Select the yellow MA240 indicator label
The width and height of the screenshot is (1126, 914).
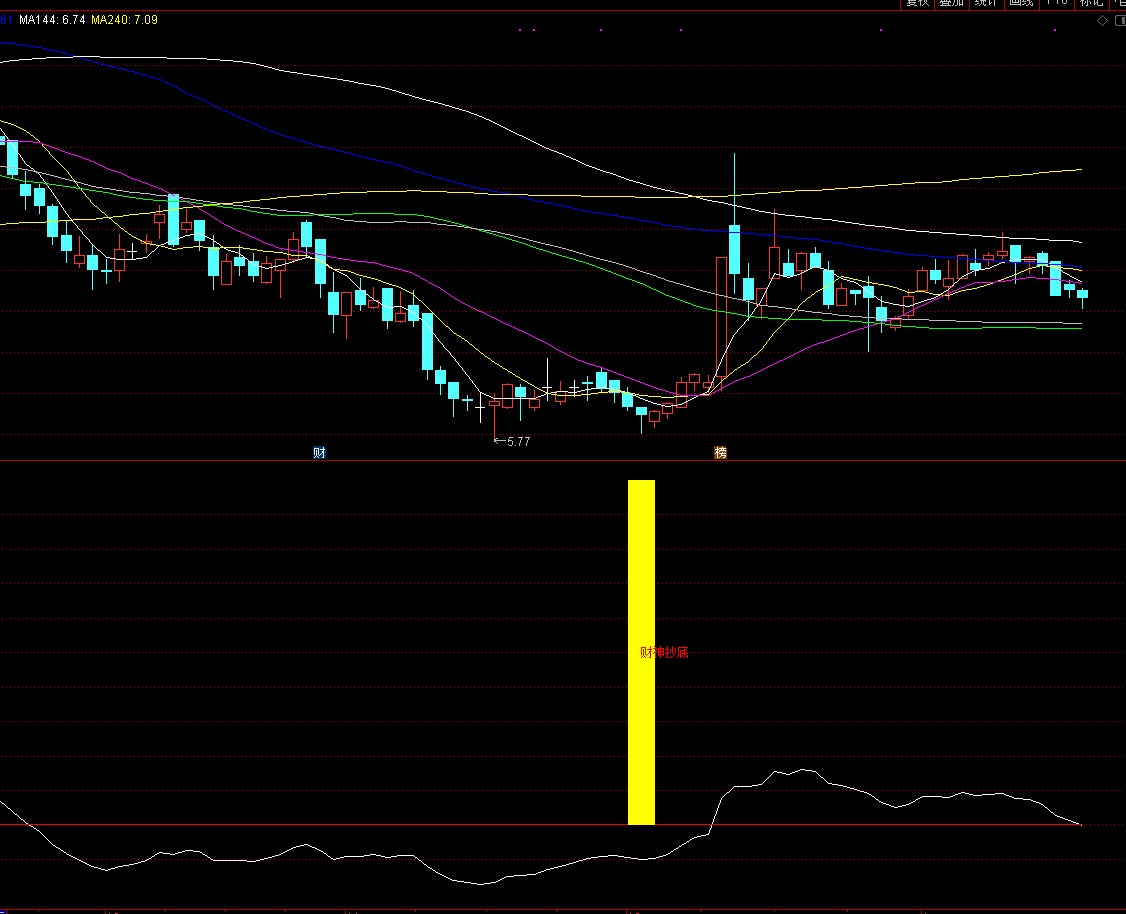coord(124,20)
